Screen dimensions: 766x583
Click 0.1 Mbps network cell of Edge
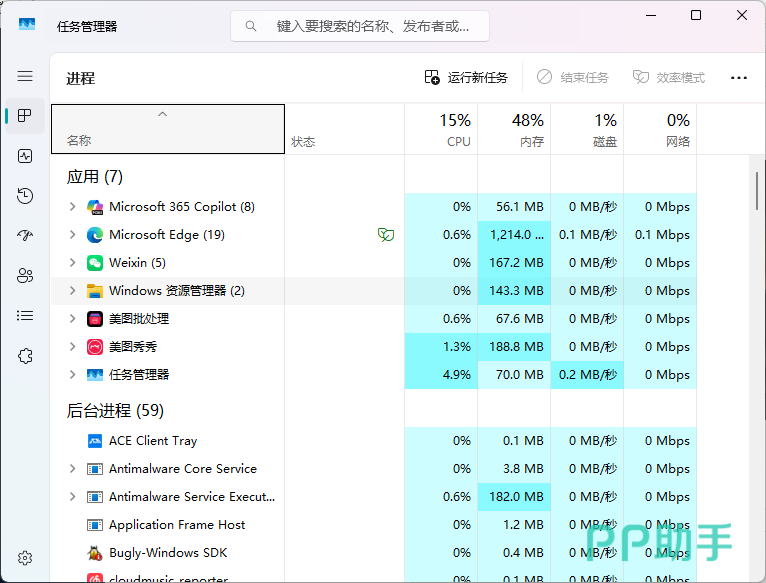(660, 235)
